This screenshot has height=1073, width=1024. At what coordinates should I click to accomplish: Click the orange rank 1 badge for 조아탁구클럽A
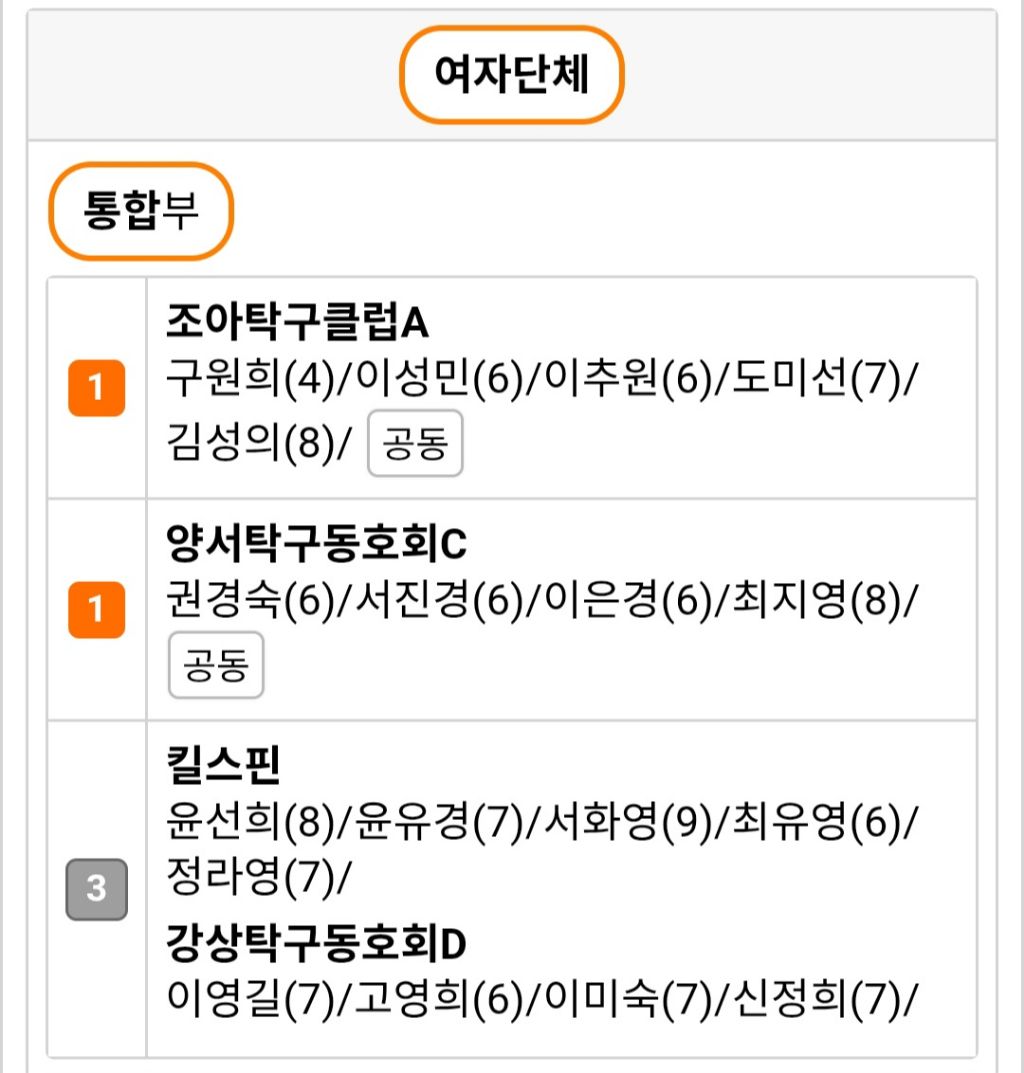tap(96, 388)
